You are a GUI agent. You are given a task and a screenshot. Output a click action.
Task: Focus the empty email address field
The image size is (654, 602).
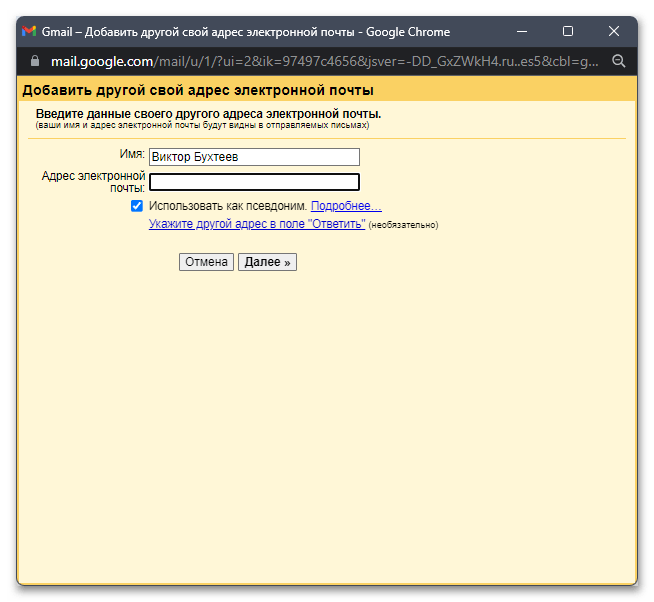point(254,182)
